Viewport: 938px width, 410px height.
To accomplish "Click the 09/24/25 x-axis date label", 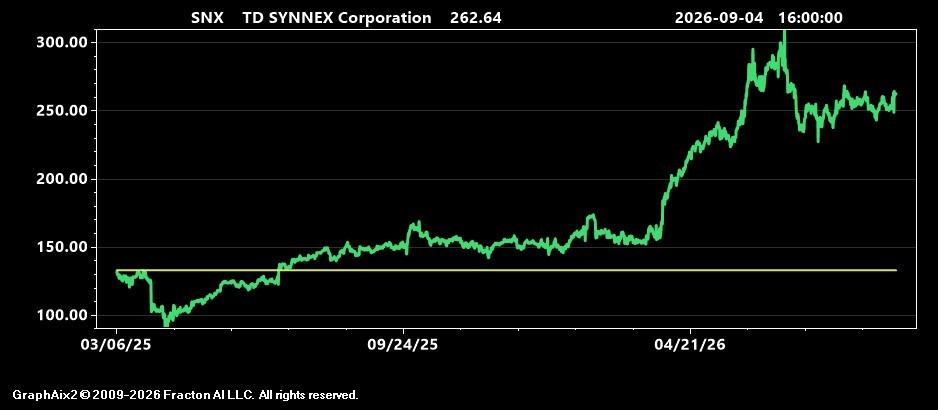I will click(404, 345).
